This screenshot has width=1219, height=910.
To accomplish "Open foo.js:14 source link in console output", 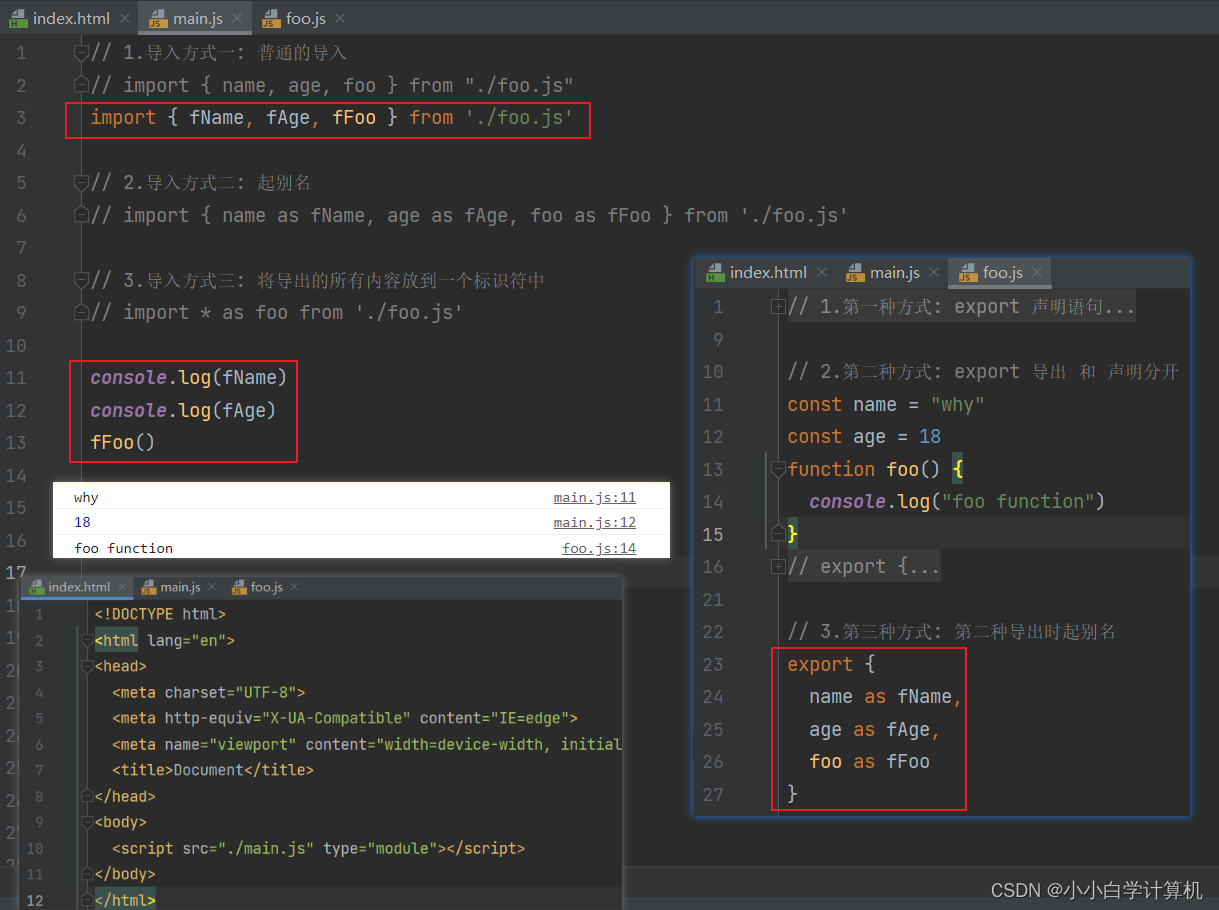I will click(599, 548).
